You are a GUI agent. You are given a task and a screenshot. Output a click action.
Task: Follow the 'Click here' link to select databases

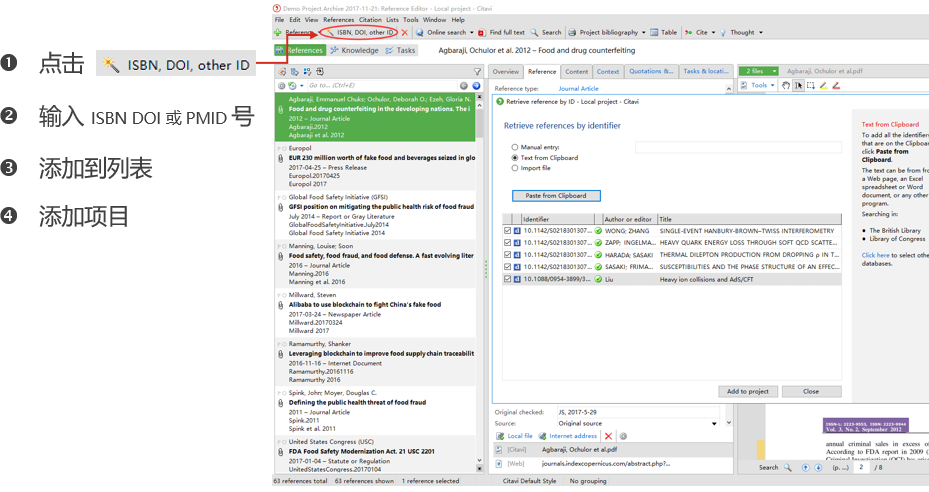[875, 255]
